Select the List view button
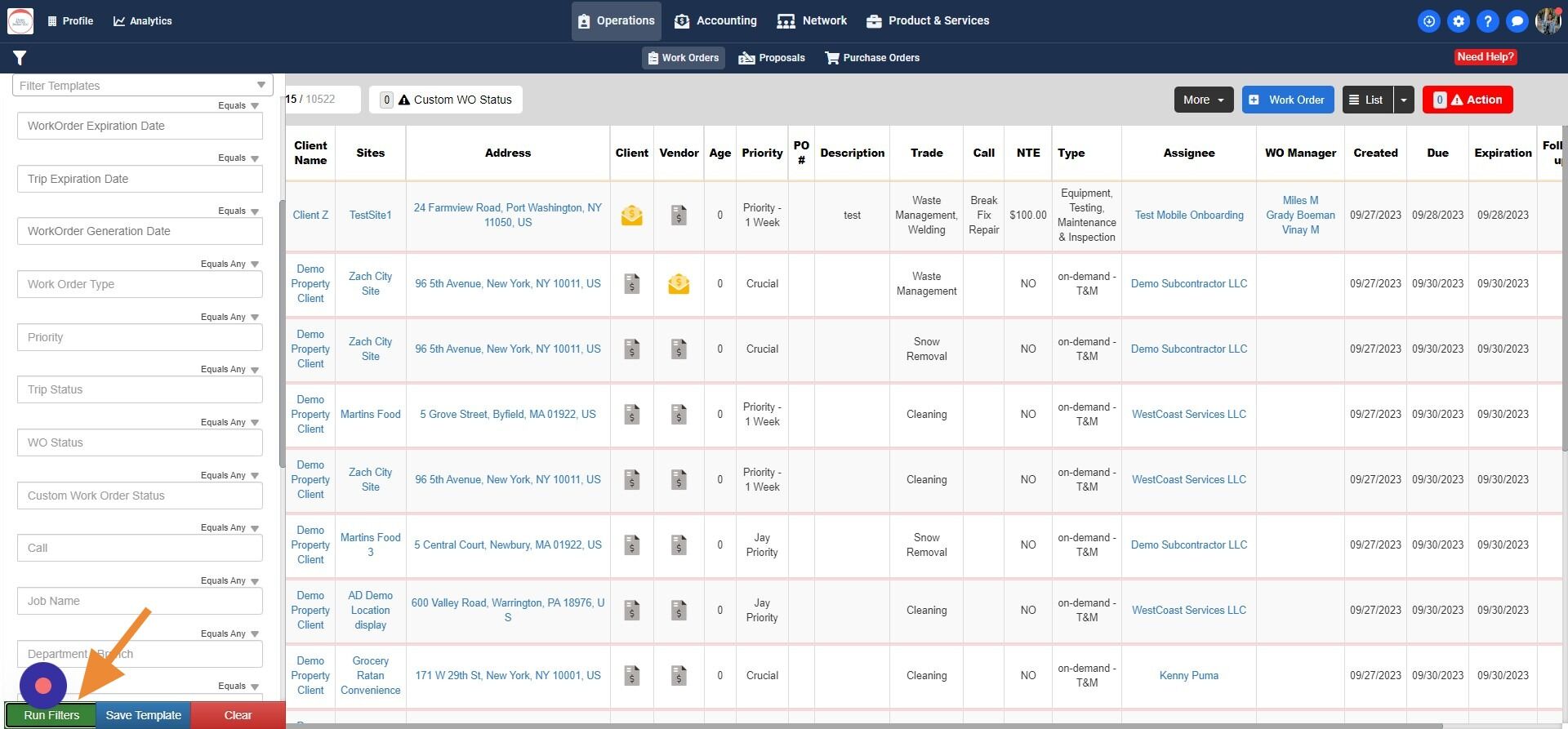The image size is (1568, 729). click(1368, 100)
